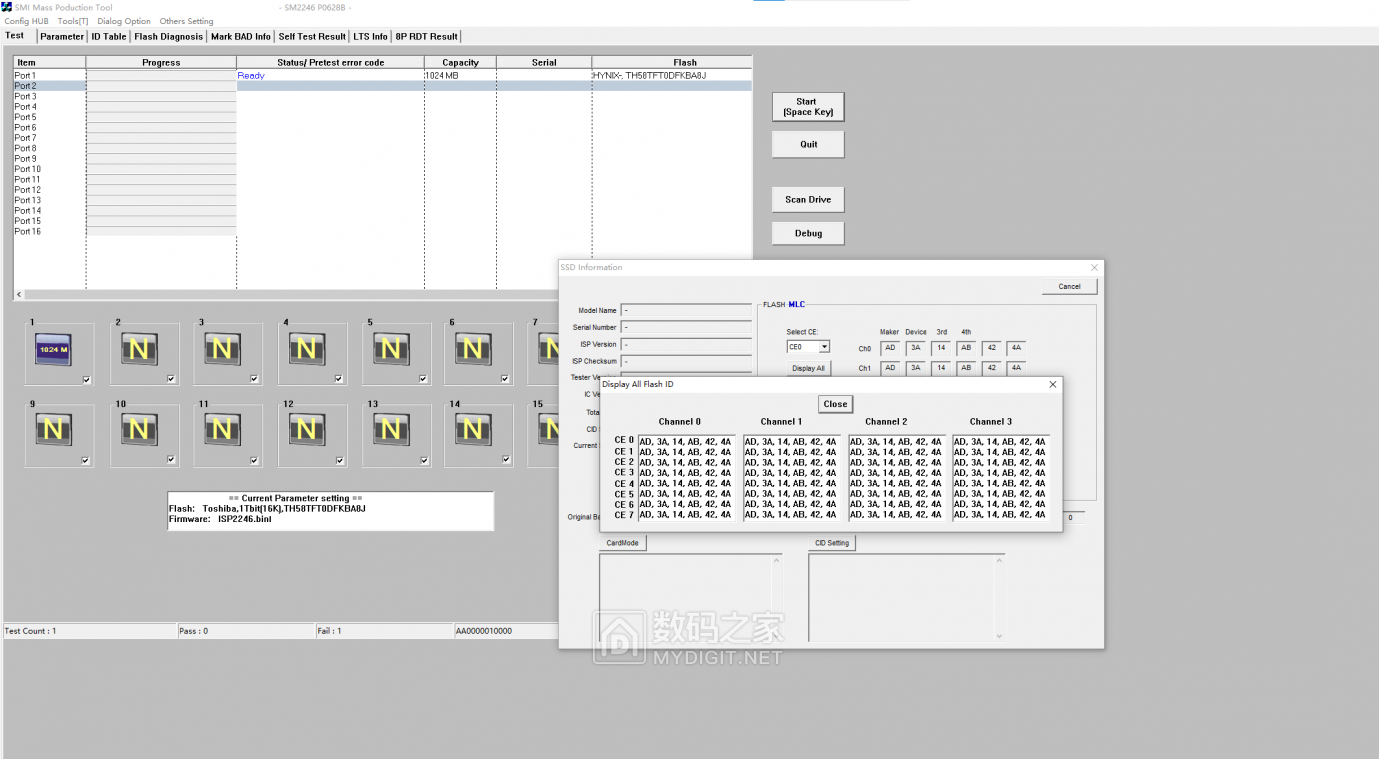Open the Config HUB menu
Screen dimensions: 1379x759
point(26,21)
